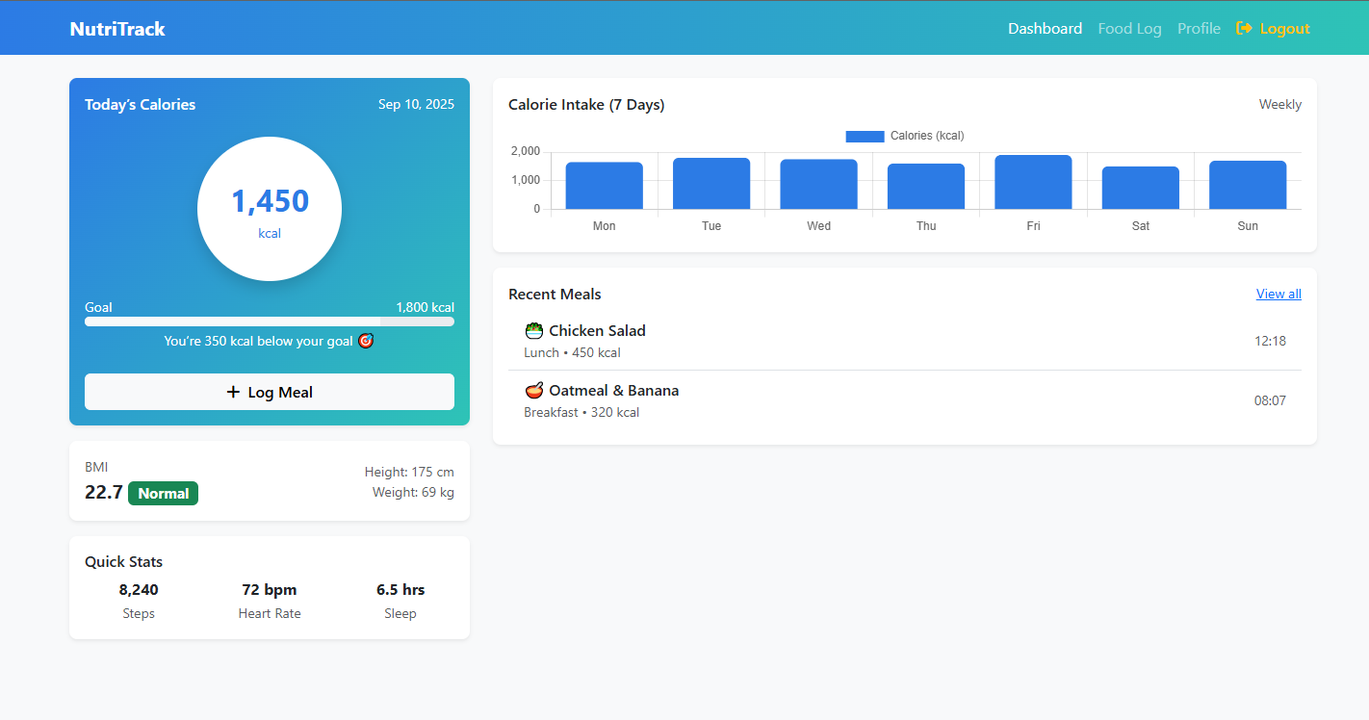The width and height of the screenshot is (1369, 720).
Task: Click the Lunch • 450 kcal text
Action: [572, 353]
